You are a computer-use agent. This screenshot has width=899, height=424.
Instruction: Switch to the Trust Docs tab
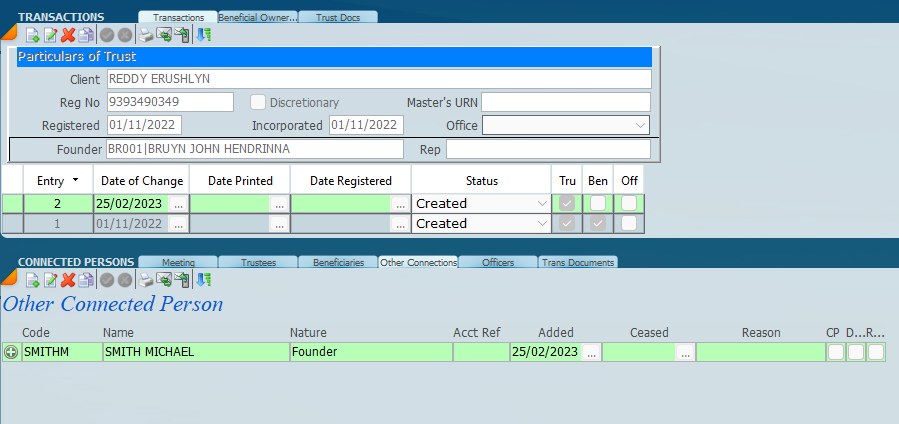click(339, 17)
